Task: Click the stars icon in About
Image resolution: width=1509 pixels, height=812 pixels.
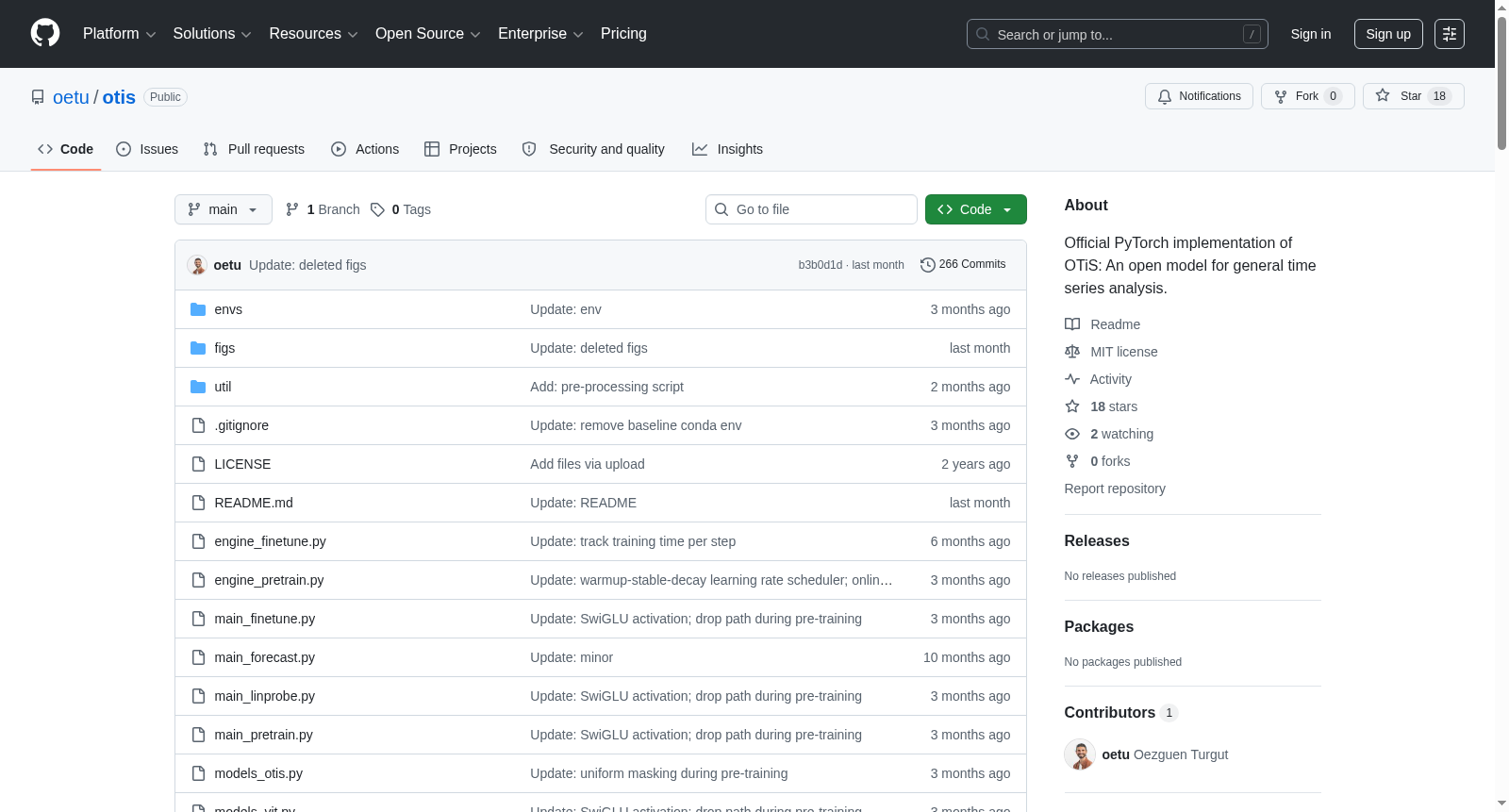Action: tap(1072, 406)
